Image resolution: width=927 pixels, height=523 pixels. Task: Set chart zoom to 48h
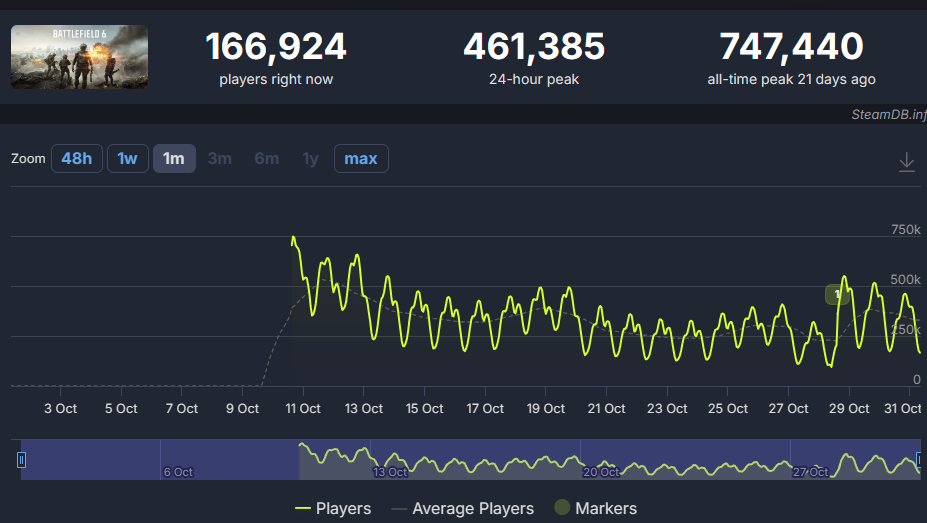77,158
